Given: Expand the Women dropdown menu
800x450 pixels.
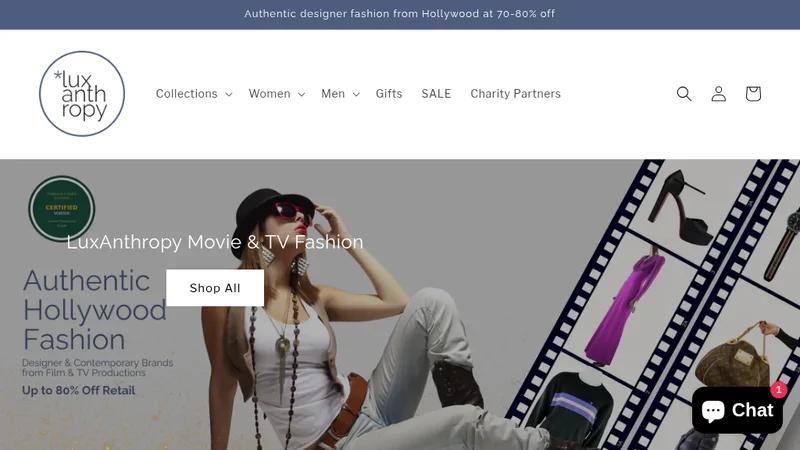Looking at the screenshot, I should 277,94.
